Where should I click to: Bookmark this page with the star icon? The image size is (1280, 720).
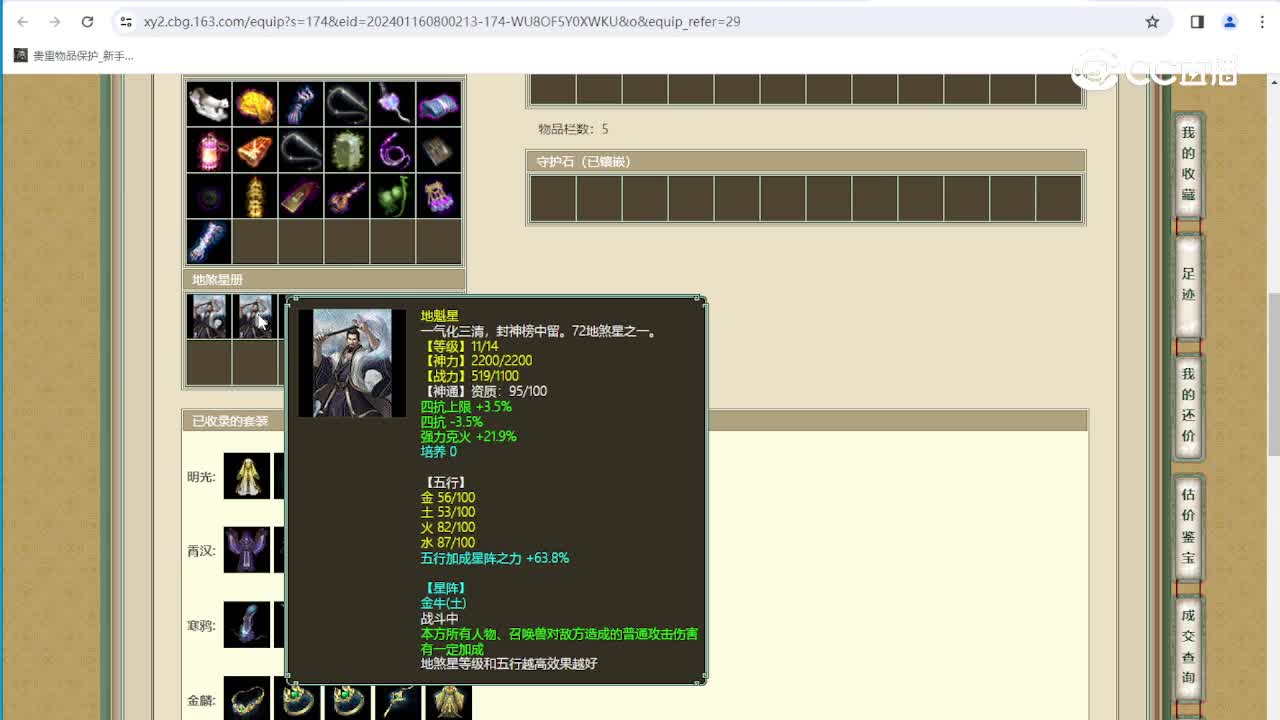1152,21
